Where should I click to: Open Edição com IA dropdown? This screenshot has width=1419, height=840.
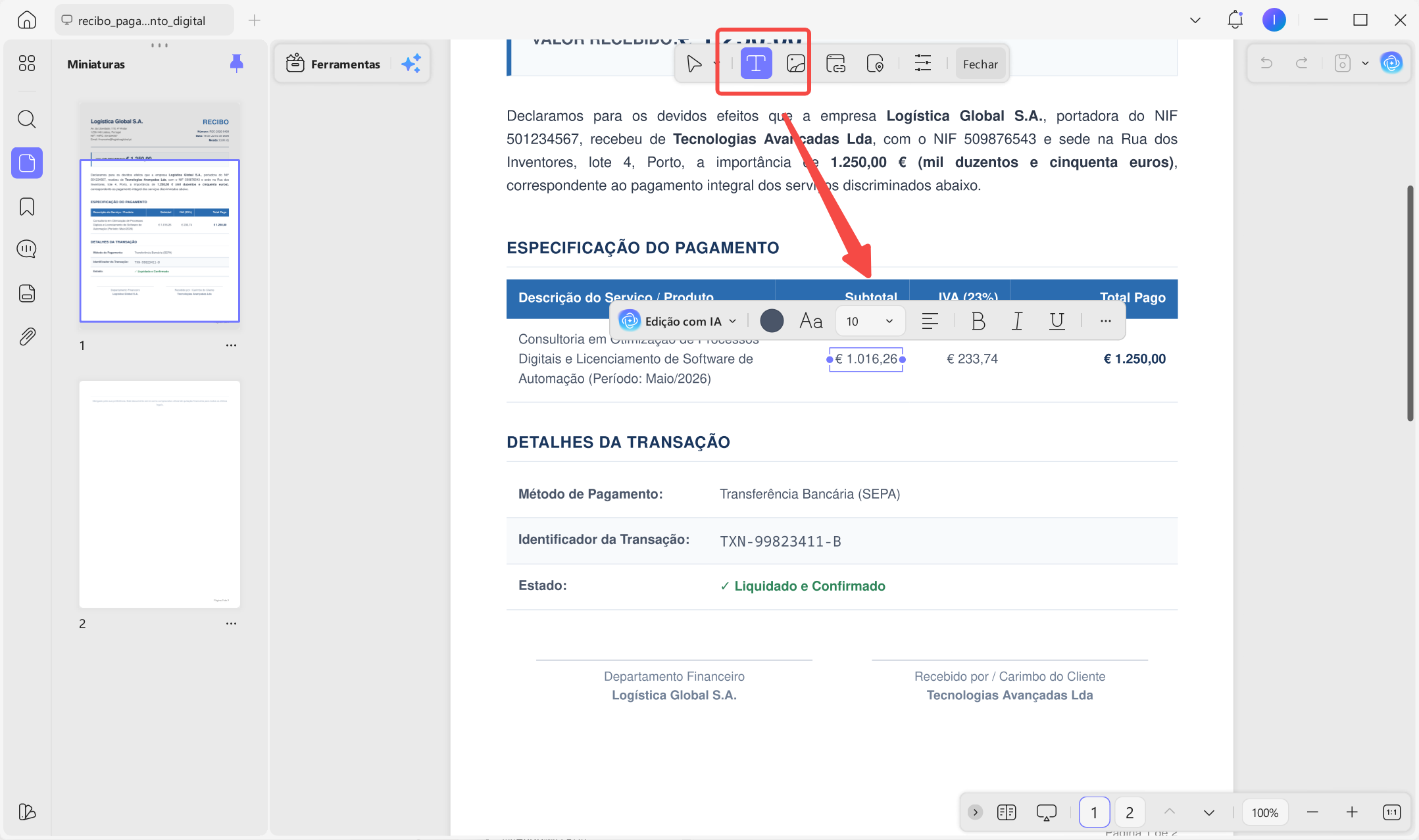coord(678,321)
